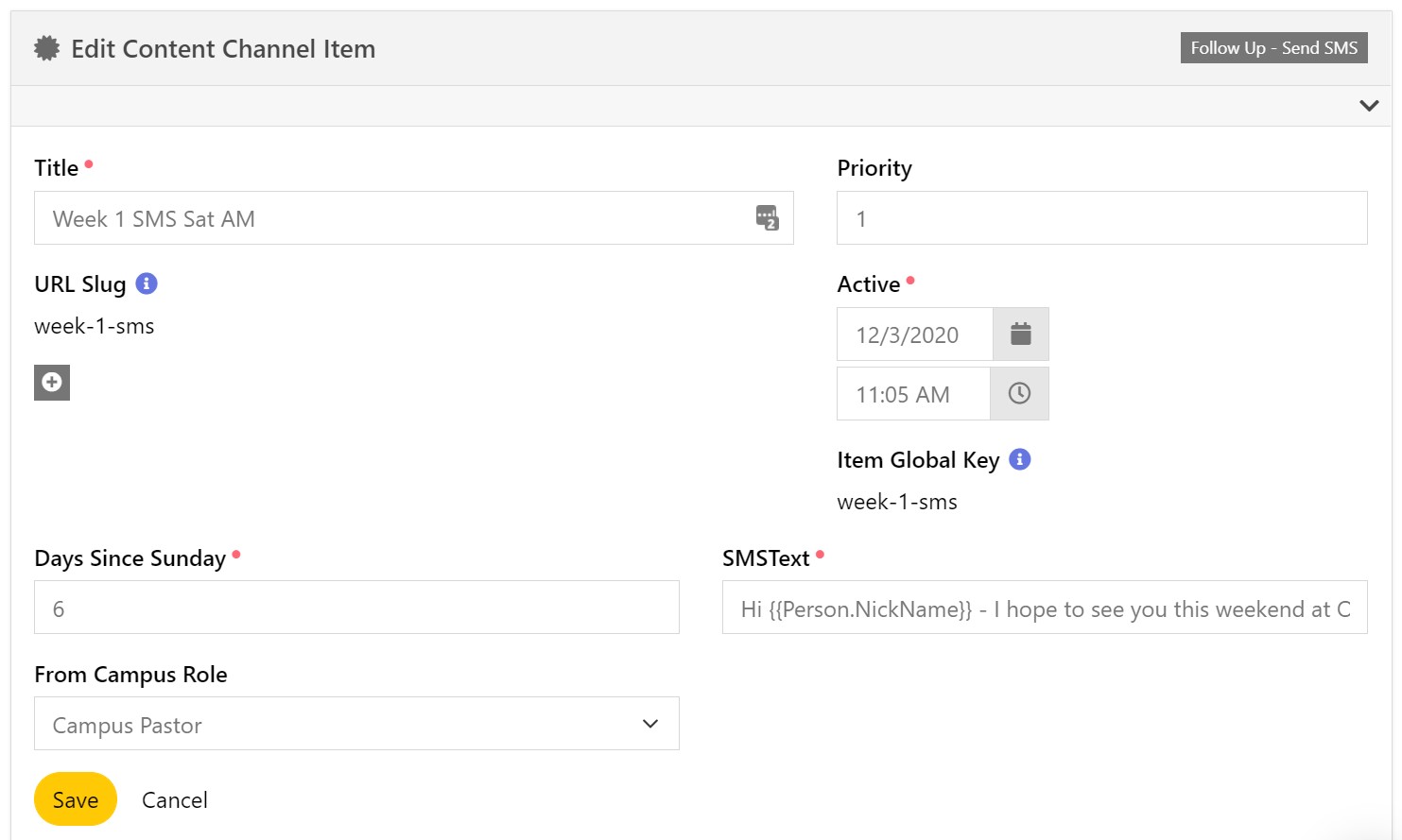
Task: Open the From Campus Role dropdown
Action: [x=356, y=724]
